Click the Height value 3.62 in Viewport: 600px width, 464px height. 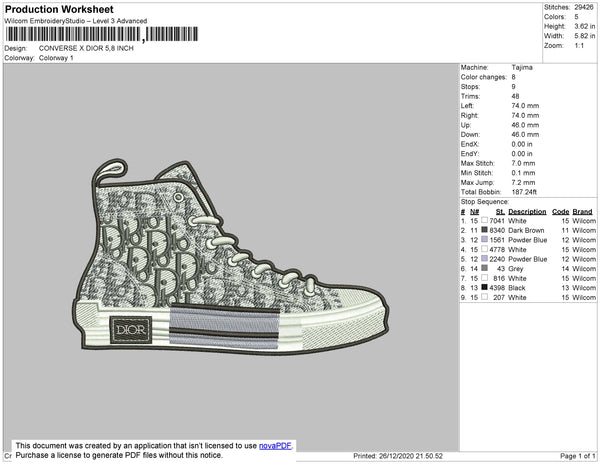pyautogui.click(x=584, y=26)
